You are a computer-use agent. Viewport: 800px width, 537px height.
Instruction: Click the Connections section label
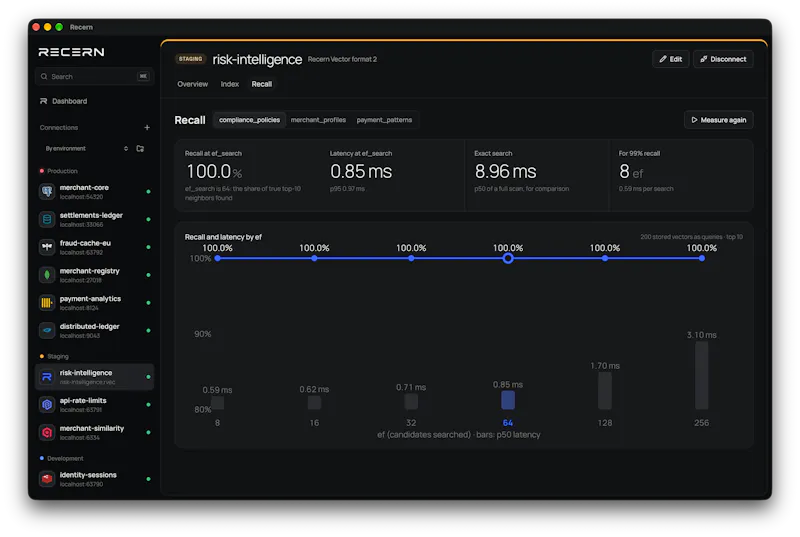click(x=59, y=127)
